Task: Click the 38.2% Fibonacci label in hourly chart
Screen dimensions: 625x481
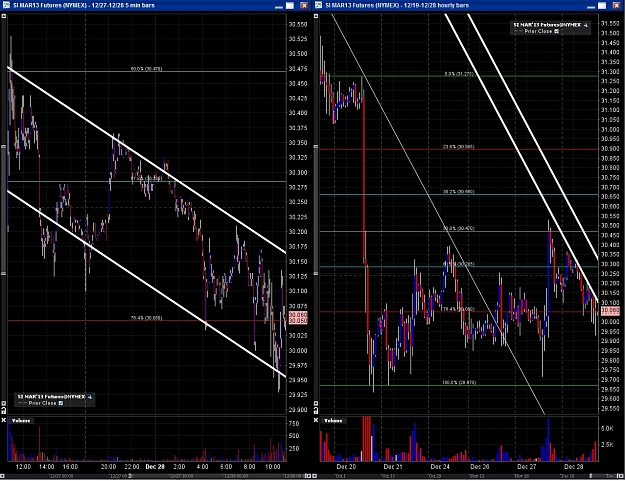Action: click(459, 192)
